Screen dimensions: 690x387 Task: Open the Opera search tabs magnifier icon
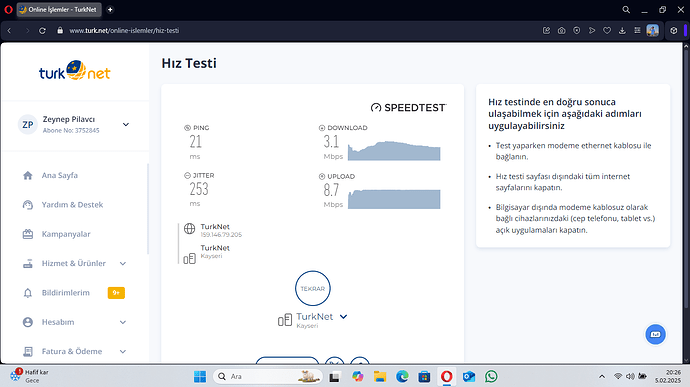(x=626, y=10)
